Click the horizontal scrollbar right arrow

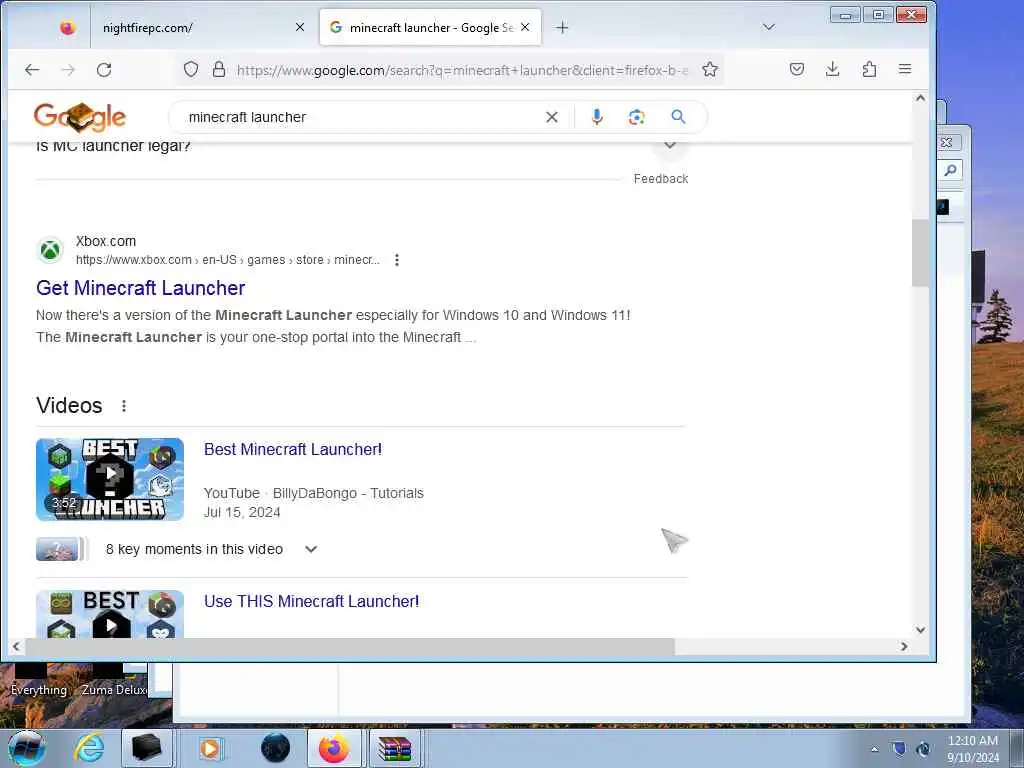pos(904,647)
